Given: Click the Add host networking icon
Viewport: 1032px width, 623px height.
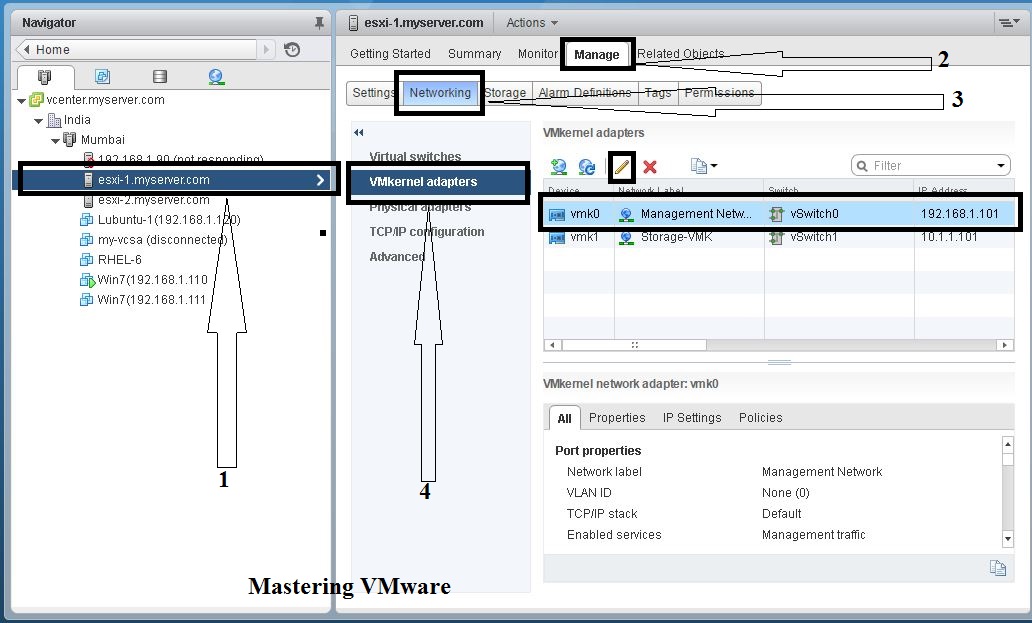Looking at the screenshot, I should pos(559,166).
